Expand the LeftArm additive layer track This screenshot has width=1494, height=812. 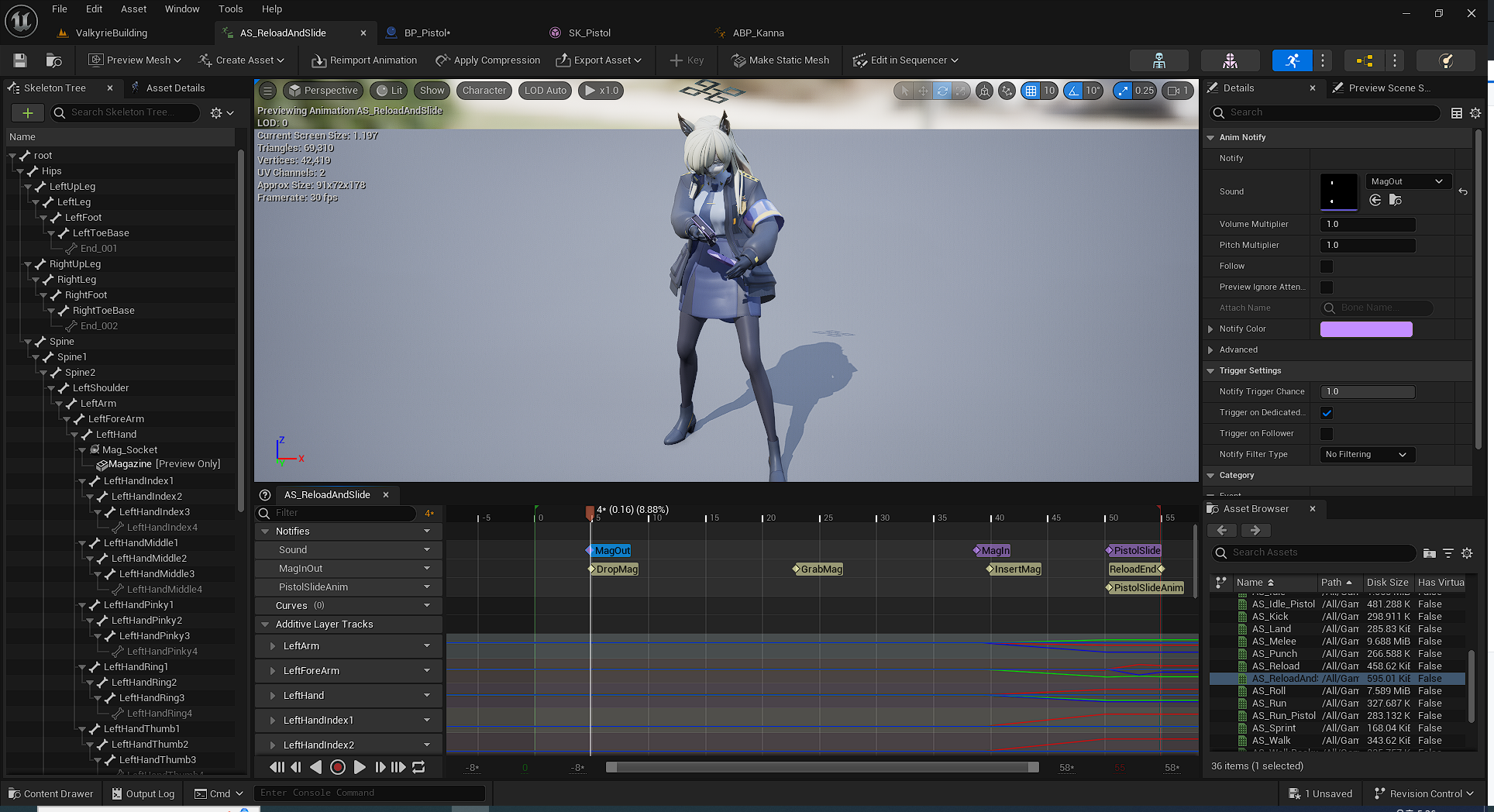272,646
